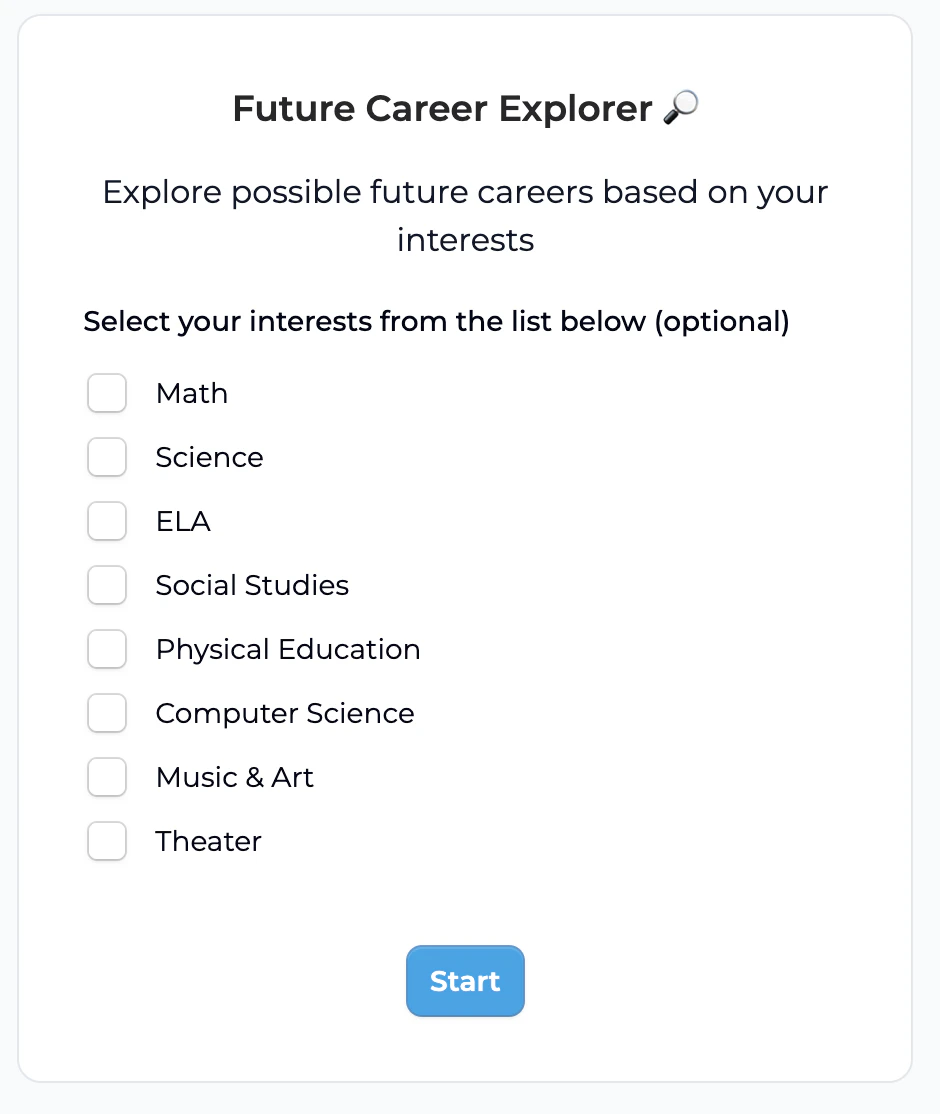Tick the Science checkbox box
This screenshot has height=1114, width=940.
[x=107, y=457]
